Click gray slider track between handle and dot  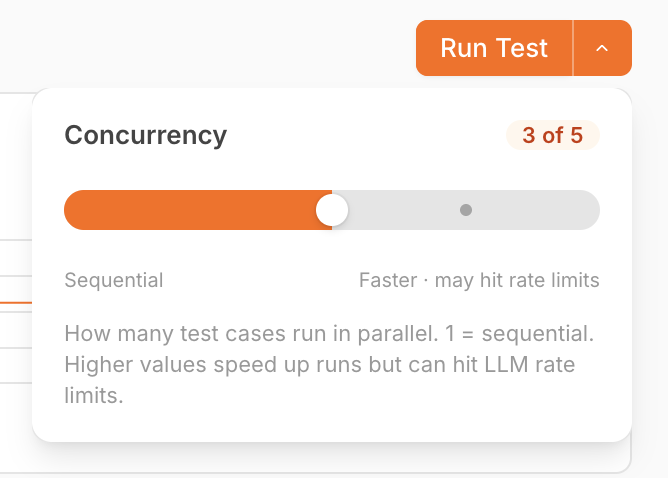click(404, 210)
